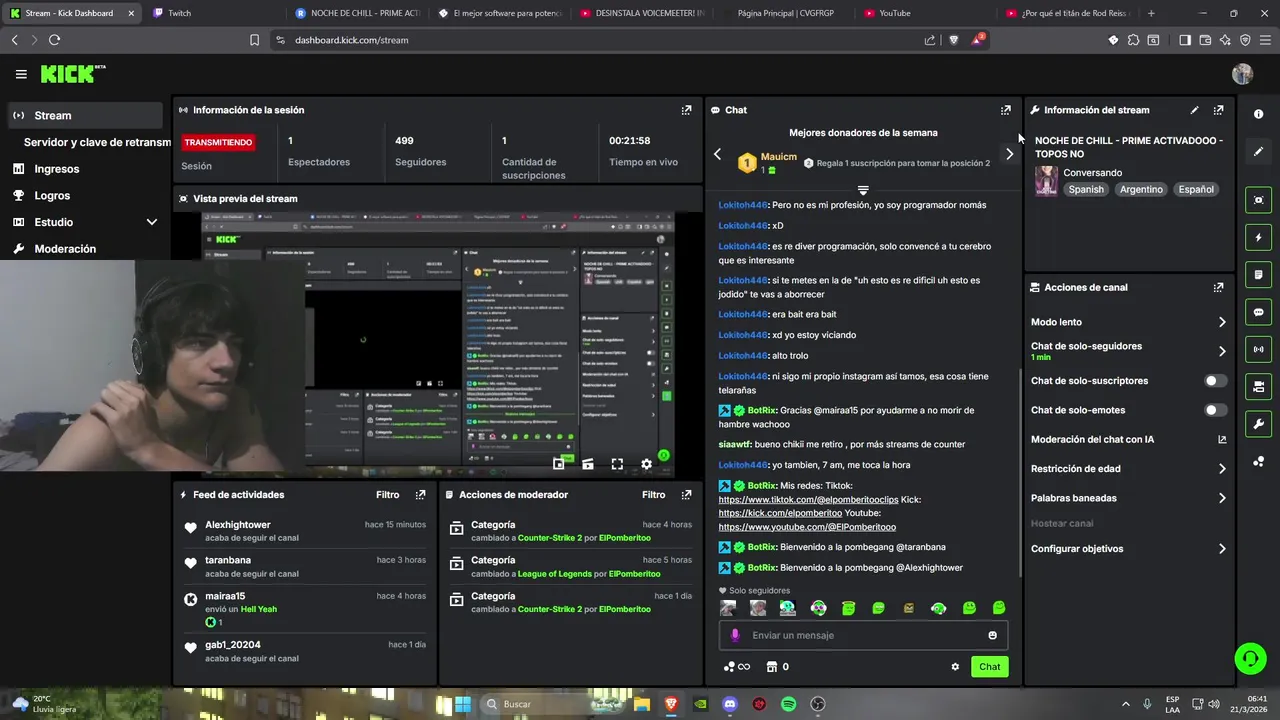This screenshot has width=1280, height=720.
Task: Open the emoji picker in the chat input
Action: tap(992, 635)
